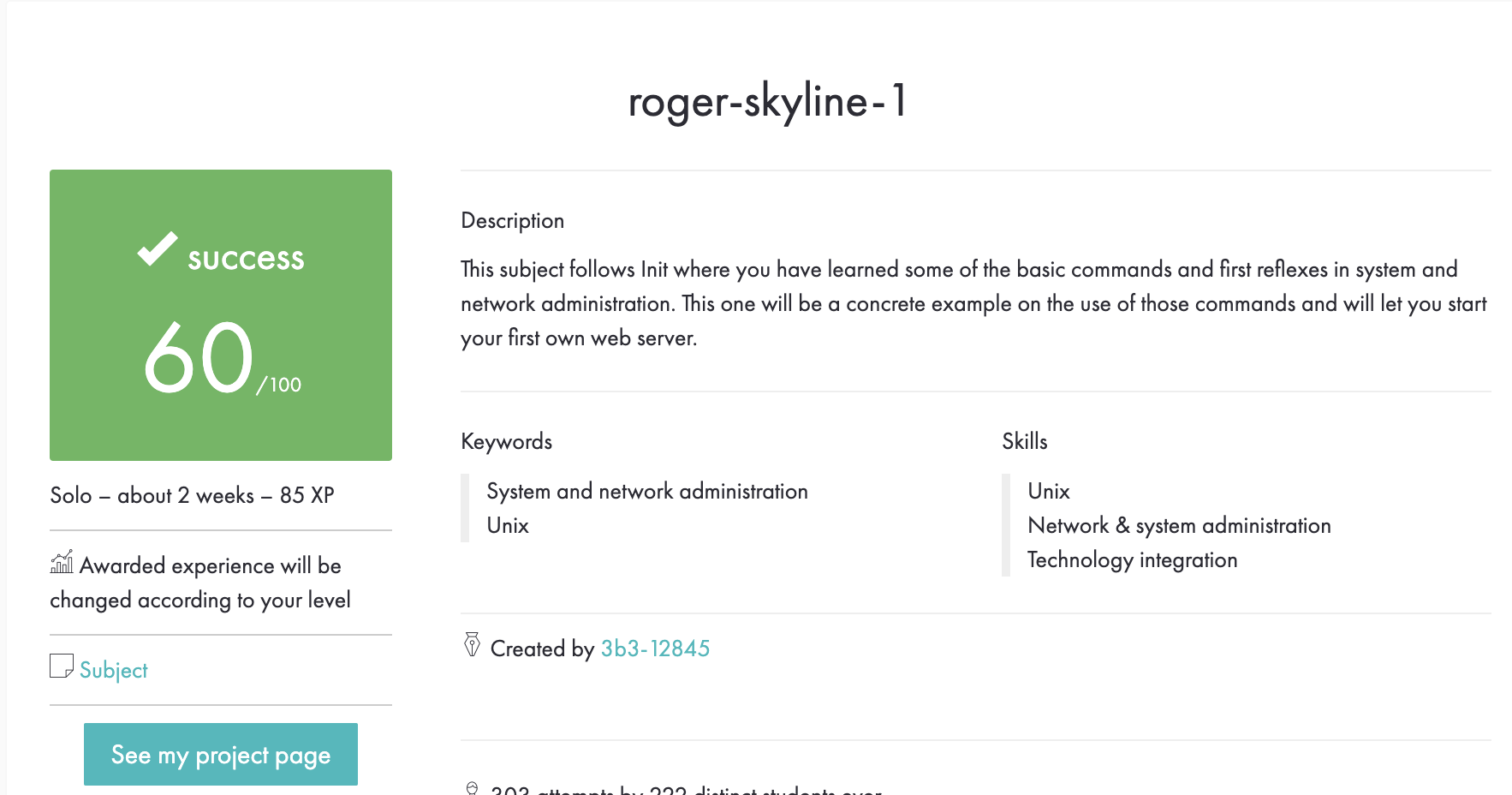Select the Unix keyword entry

coord(506,525)
